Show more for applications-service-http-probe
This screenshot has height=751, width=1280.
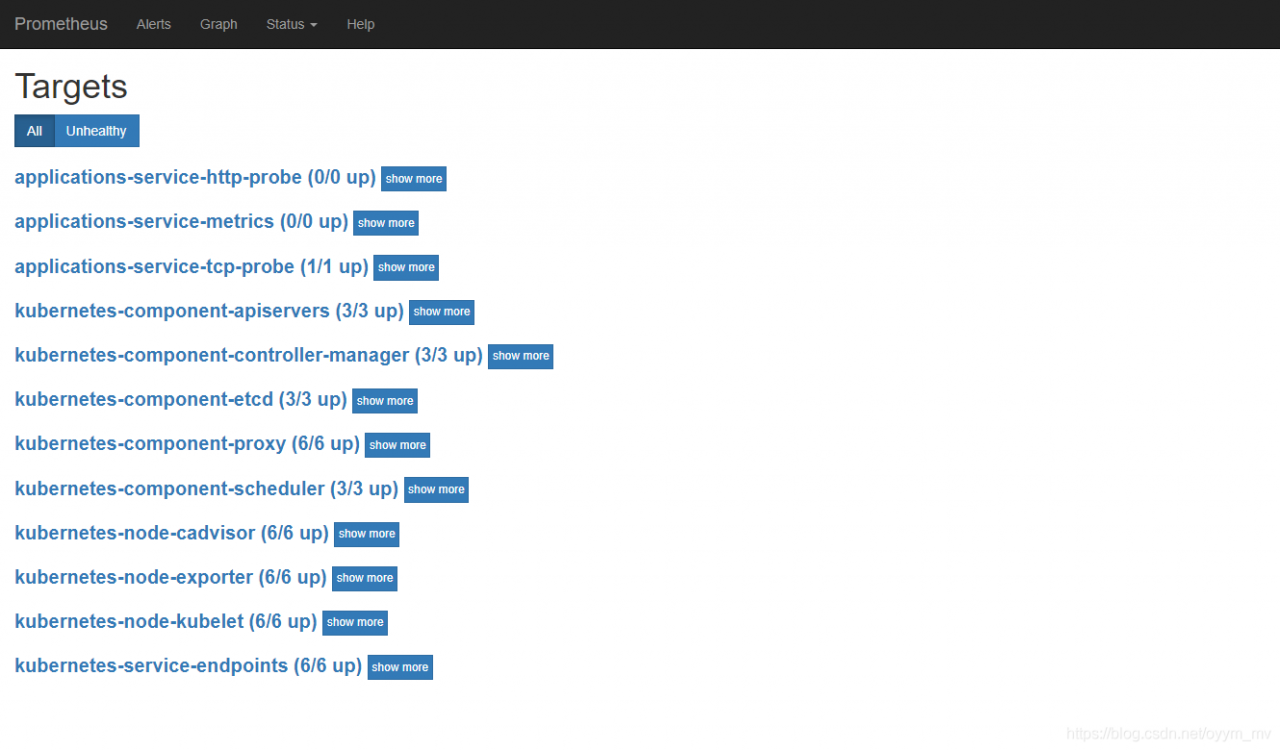coord(414,179)
